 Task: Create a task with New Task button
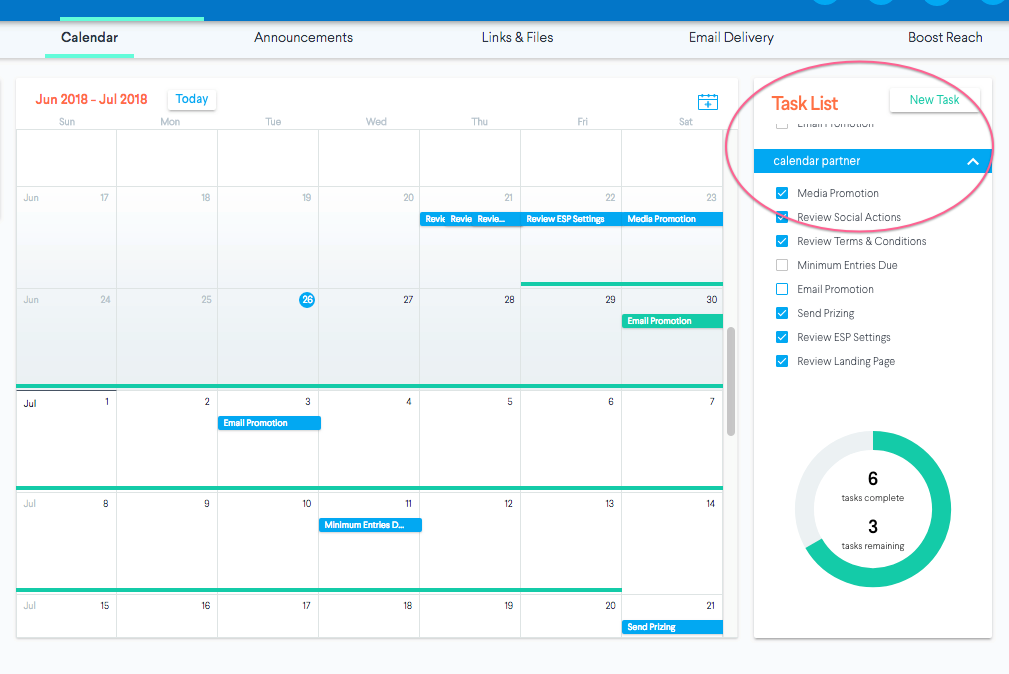coord(934,100)
